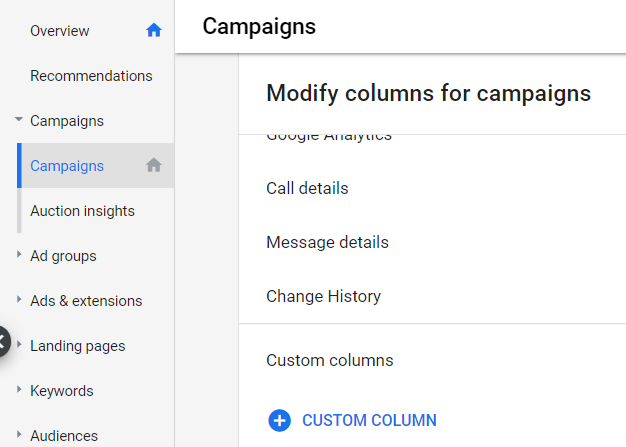Go to Ads & extensions
626x447 pixels.
pos(86,301)
